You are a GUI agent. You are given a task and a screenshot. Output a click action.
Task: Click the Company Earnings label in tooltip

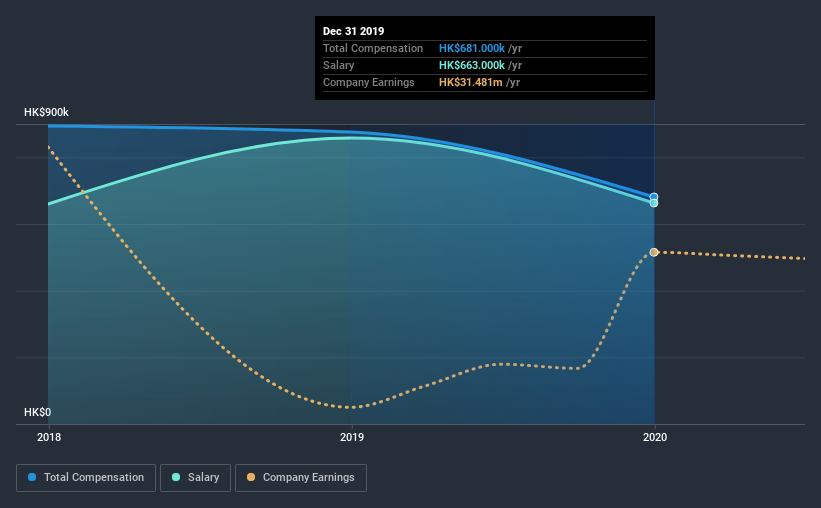click(369, 82)
